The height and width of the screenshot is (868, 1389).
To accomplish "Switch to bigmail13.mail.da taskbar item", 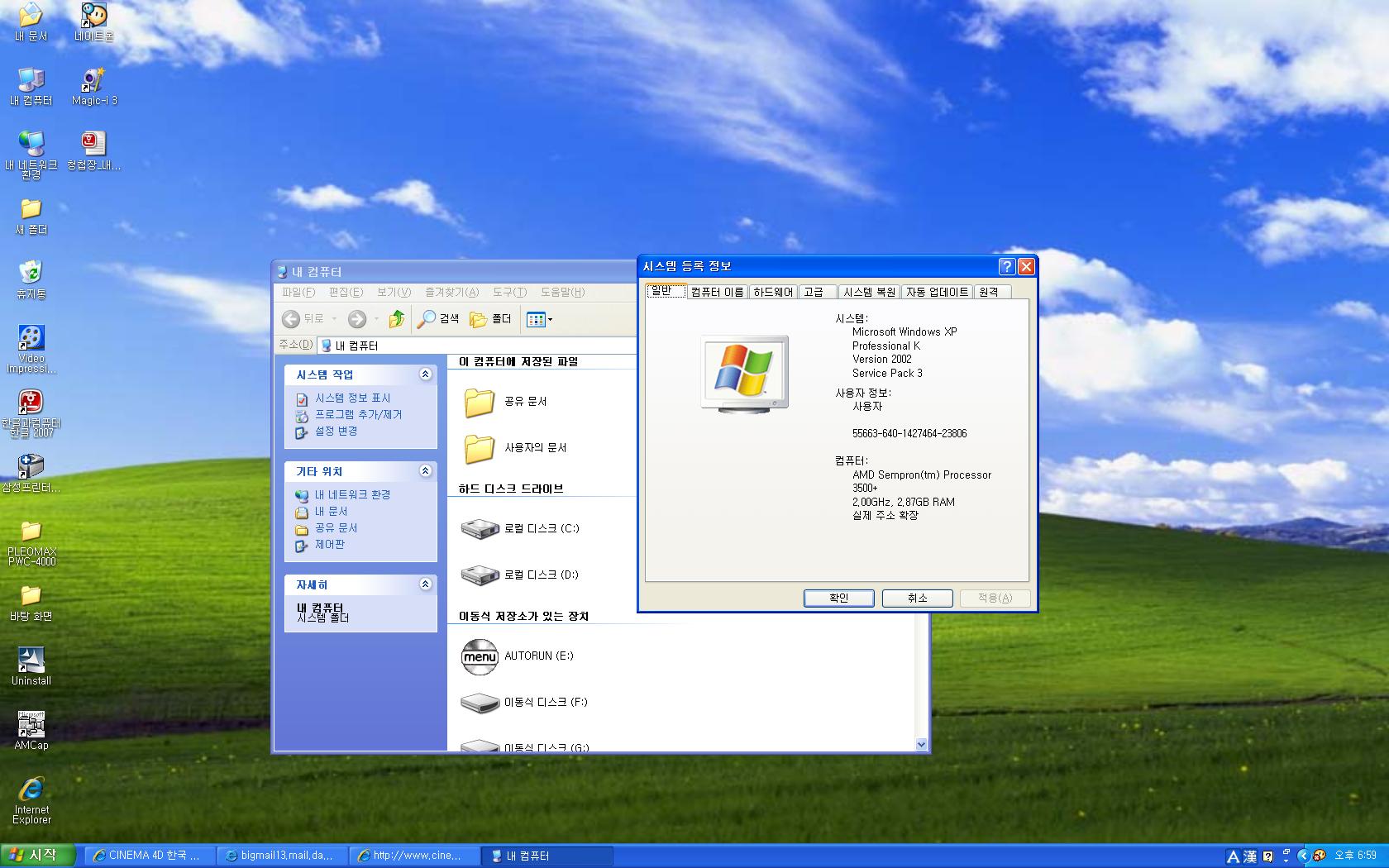I will [x=281, y=856].
